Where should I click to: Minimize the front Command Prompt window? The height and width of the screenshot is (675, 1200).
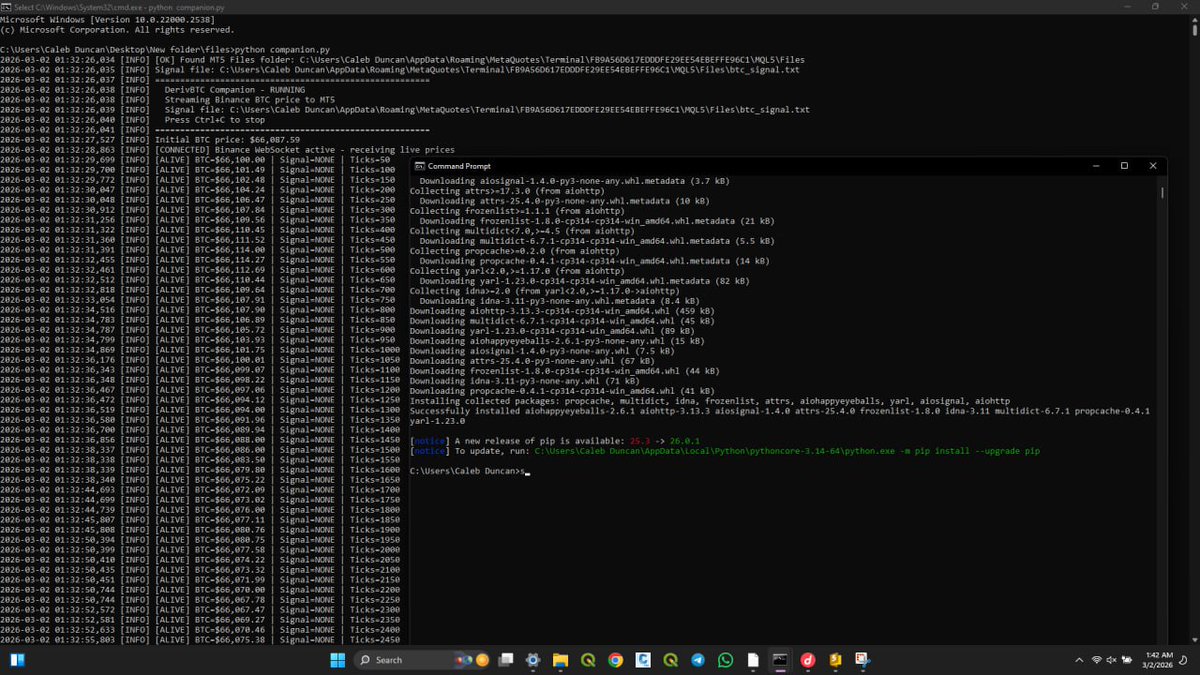tap(1095, 165)
